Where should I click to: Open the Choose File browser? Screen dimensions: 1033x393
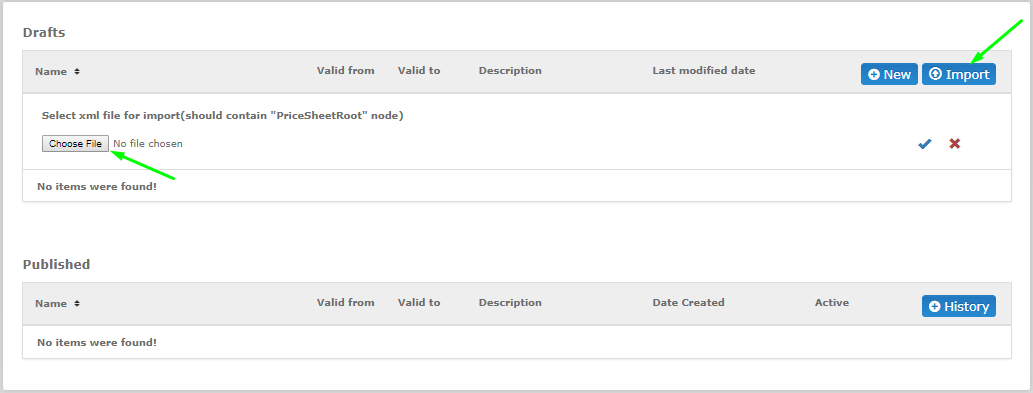coord(75,144)
